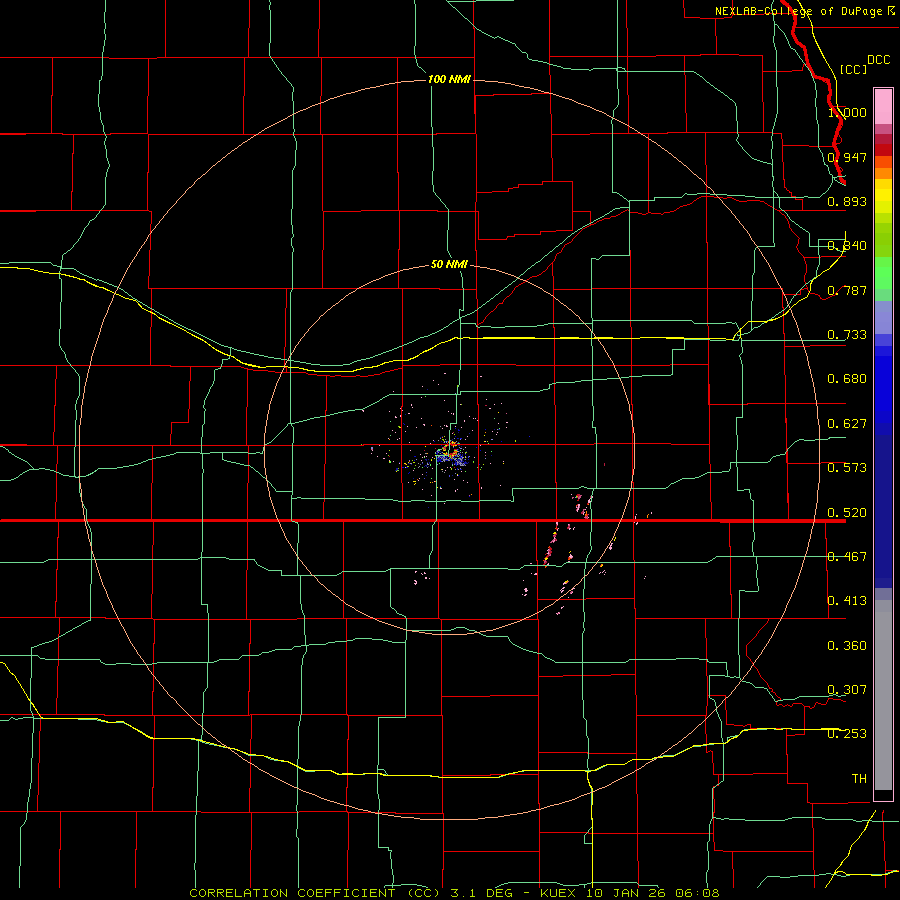Click the 0.413 legend value
The height and width of the screenshot is (900, 900).
[x=847, y=601]
